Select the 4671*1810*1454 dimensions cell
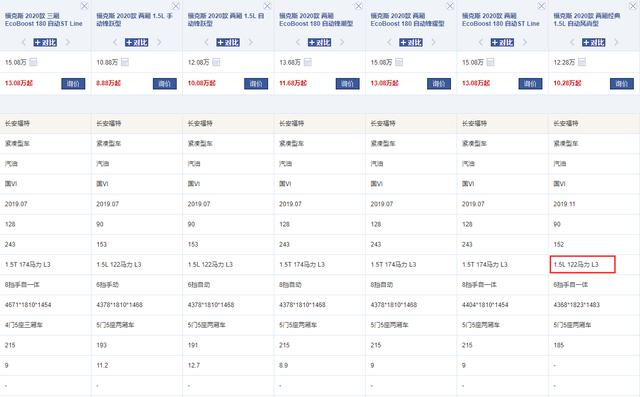Screen dimensions: 640x397 coord(28,305)
